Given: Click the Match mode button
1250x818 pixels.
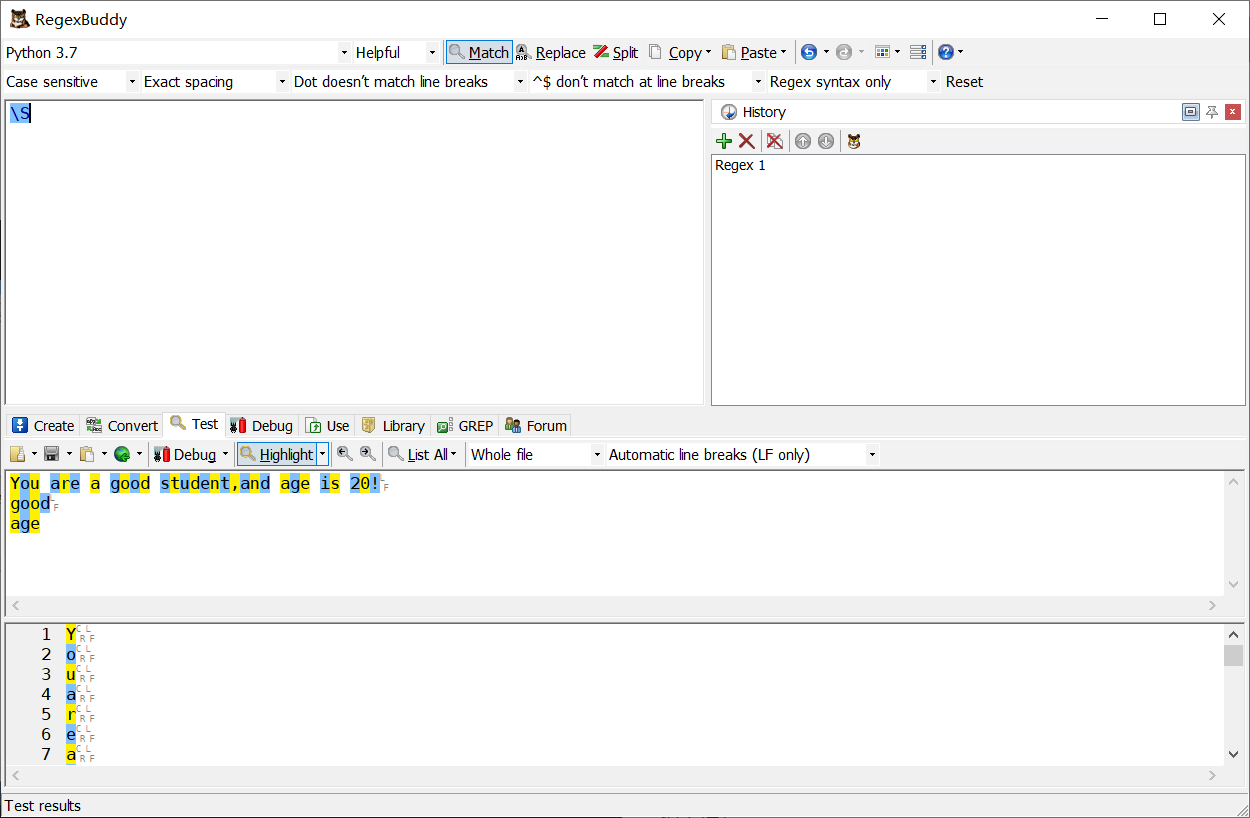Looking at the screenshot, I should (x=479, y=52).
